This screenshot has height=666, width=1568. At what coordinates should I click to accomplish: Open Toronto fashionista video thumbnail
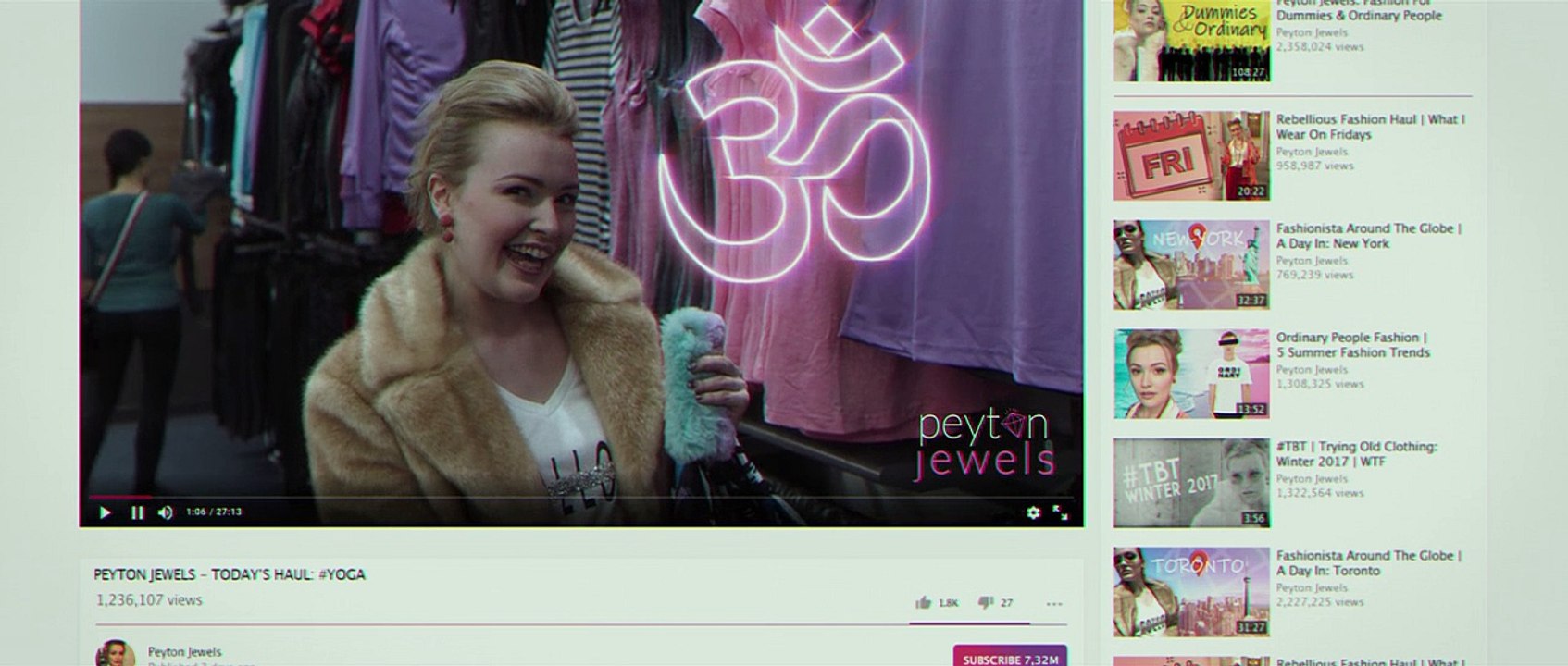click(1191, 592)
